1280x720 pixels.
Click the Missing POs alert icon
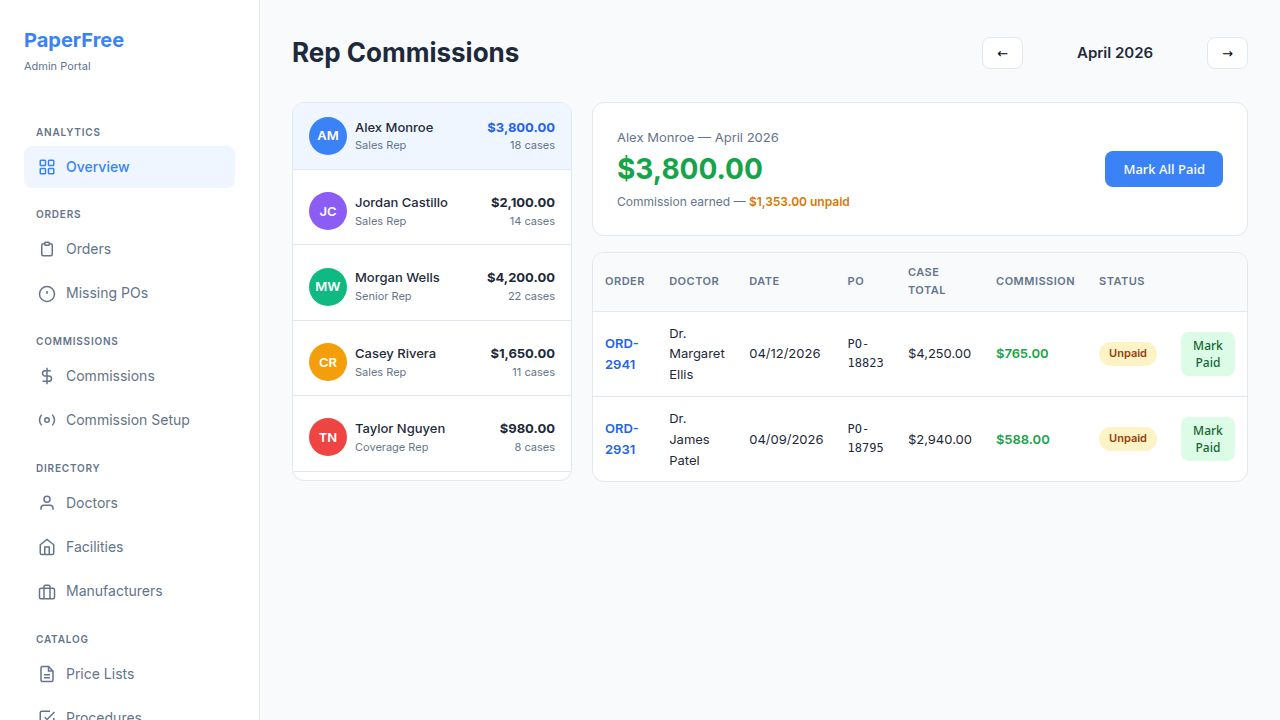pyautogui.click(x=47, y=293)
